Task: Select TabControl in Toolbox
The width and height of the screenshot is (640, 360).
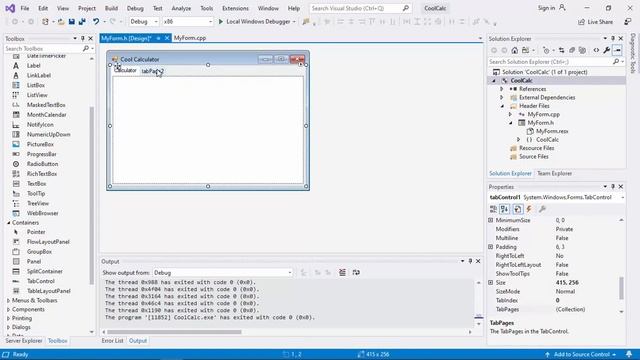Action: click(41, 281)
